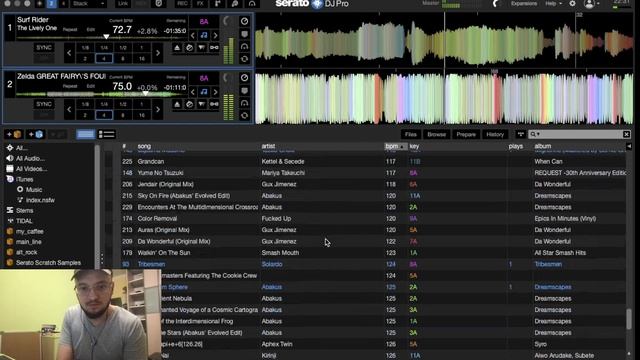This screenshot has width=640, height=360.
Task: Set deck 2 auto loop to 16 beats
Action: (x=142, y=116)
